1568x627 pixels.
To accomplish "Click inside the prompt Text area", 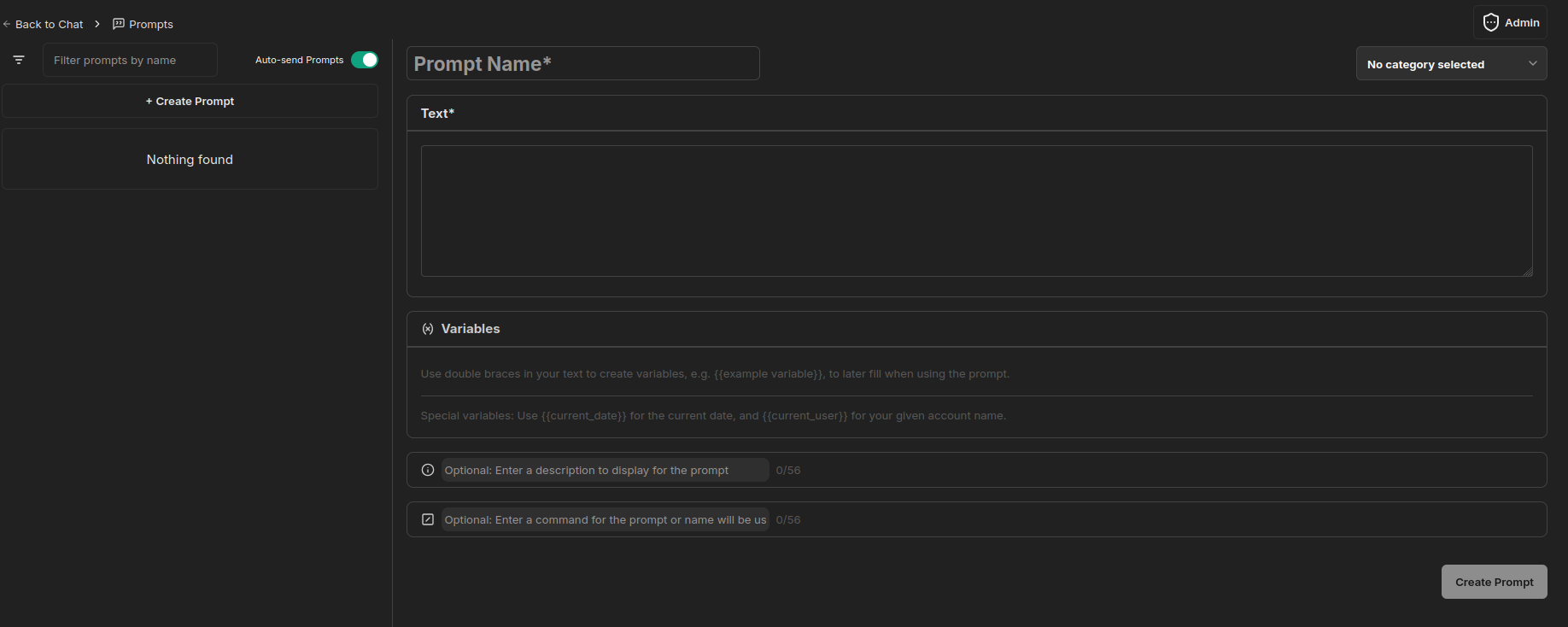I will [976, 210].
